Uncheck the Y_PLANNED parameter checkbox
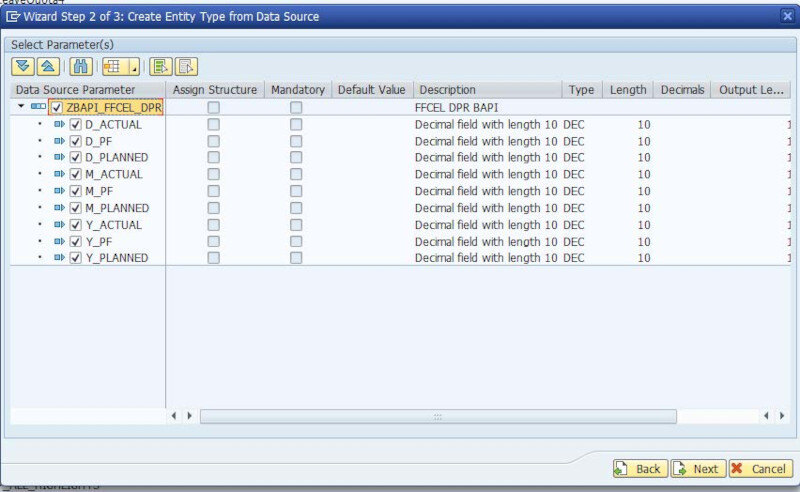Screen dimensions: 800x492 pos(75,258)
